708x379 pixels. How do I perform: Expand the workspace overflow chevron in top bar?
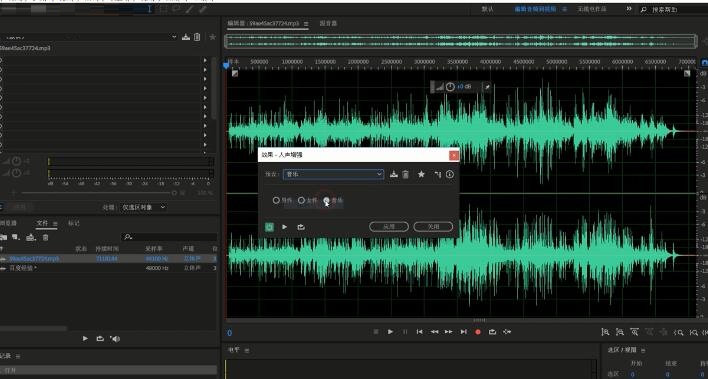tap(629, 9)
